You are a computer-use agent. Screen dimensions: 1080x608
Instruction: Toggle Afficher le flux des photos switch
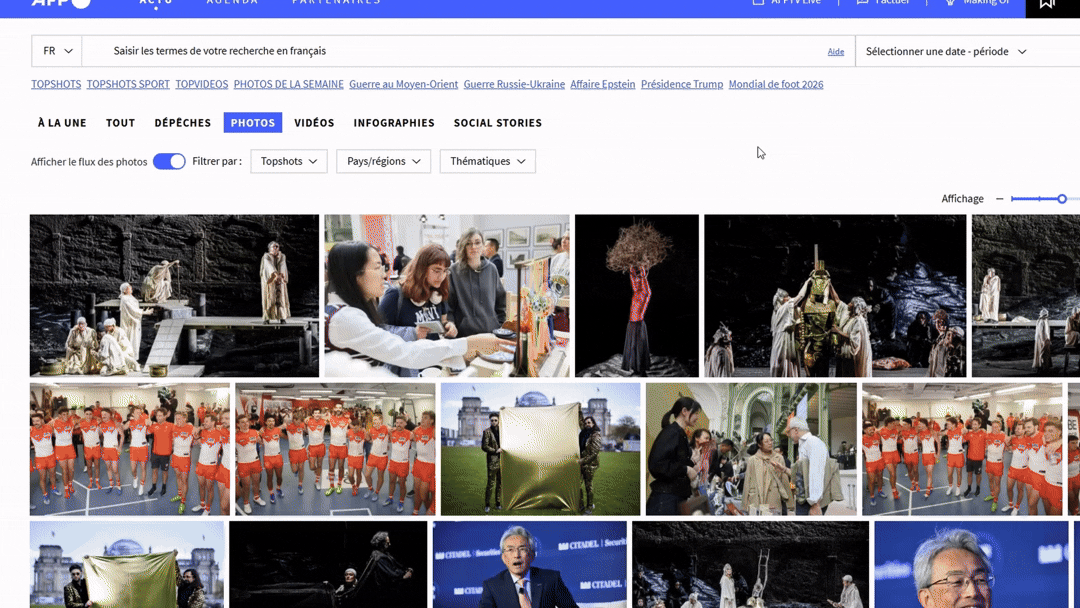(x=169, y=161)
